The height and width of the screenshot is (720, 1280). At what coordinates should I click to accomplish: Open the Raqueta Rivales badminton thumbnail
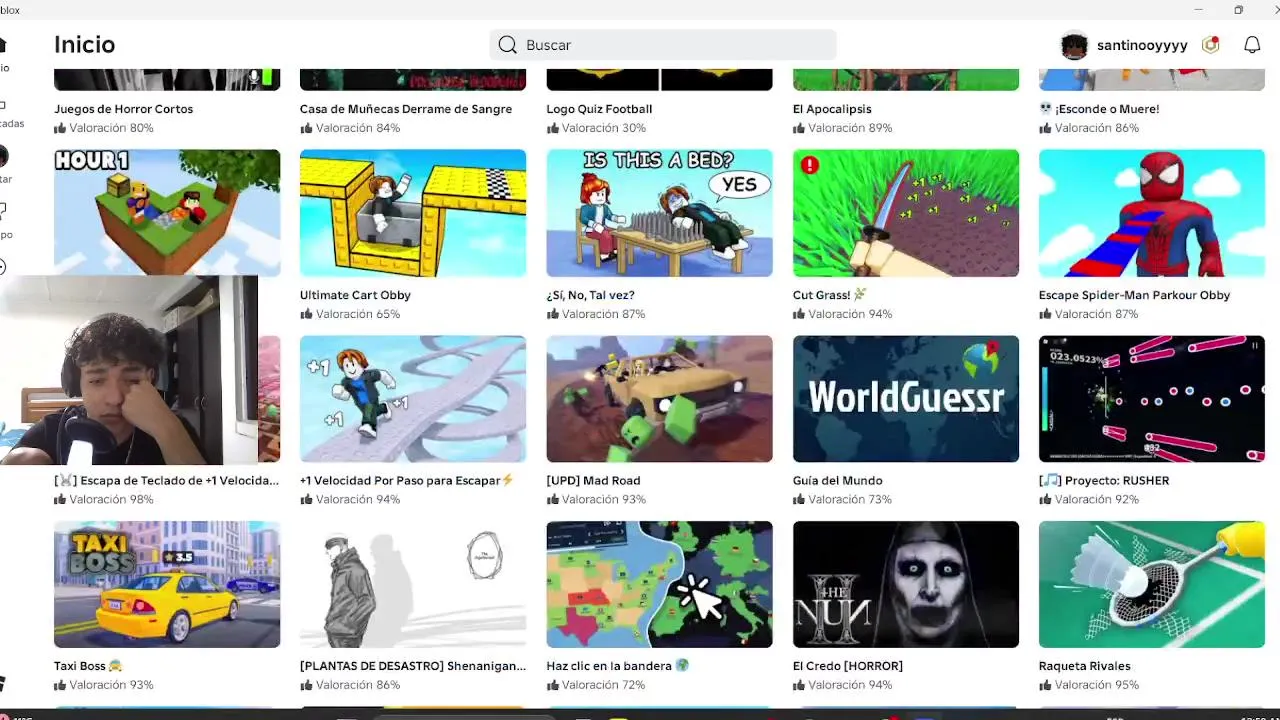1152,584
